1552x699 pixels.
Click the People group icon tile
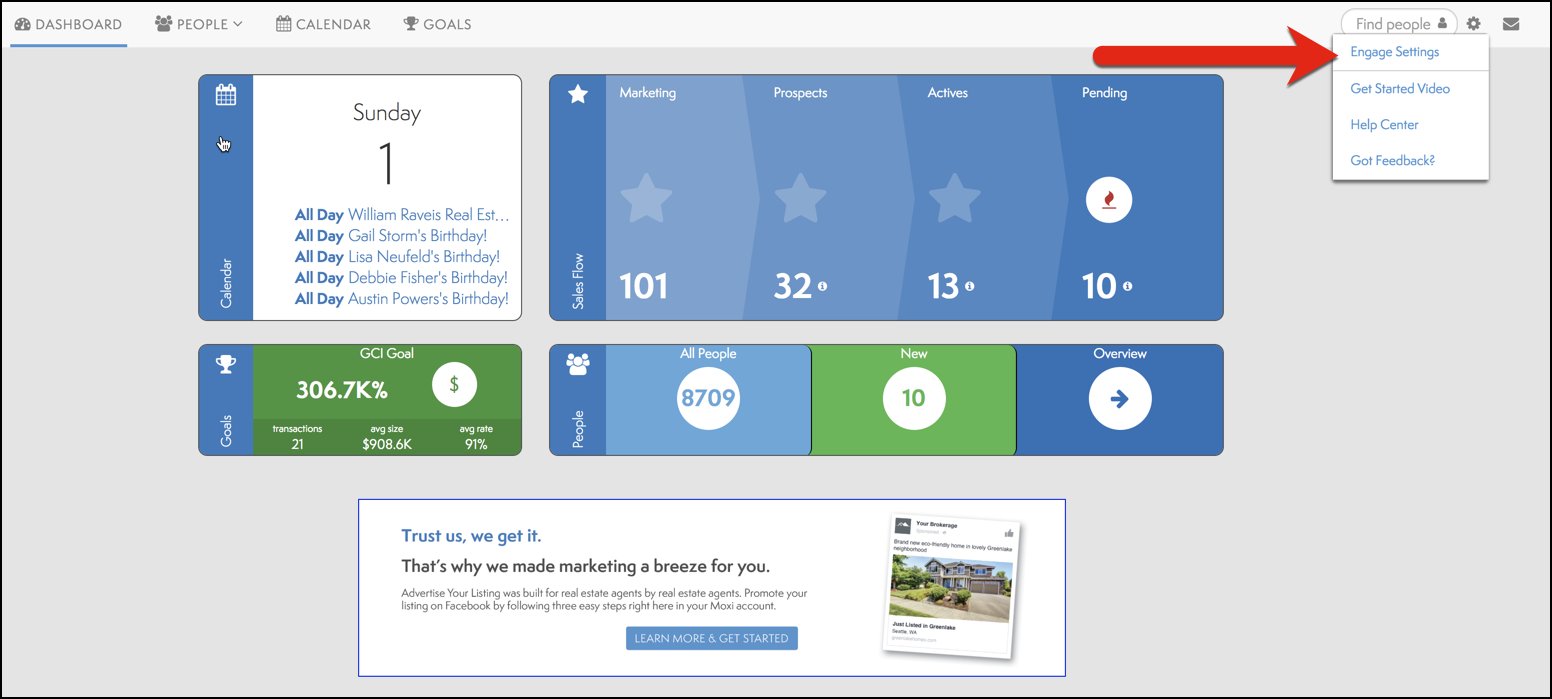tap(578, 364)
